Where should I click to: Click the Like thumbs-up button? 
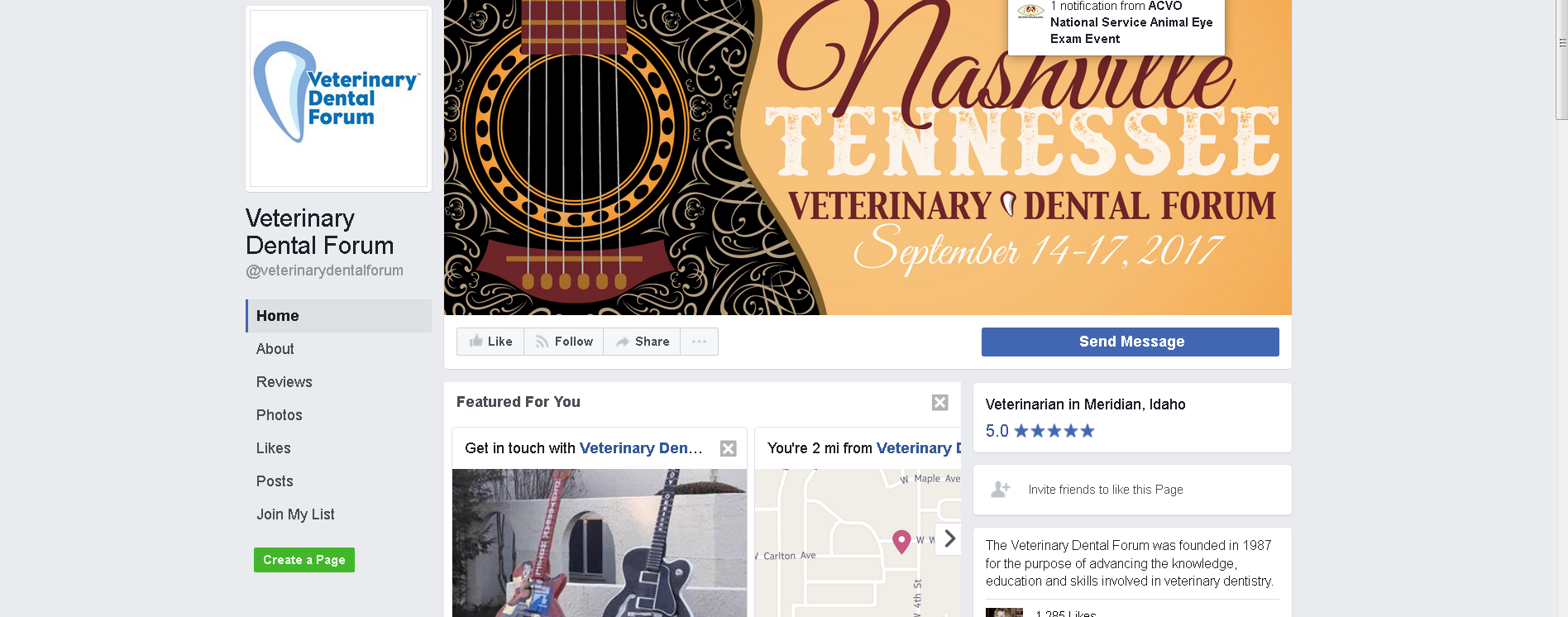coord(490,342)
